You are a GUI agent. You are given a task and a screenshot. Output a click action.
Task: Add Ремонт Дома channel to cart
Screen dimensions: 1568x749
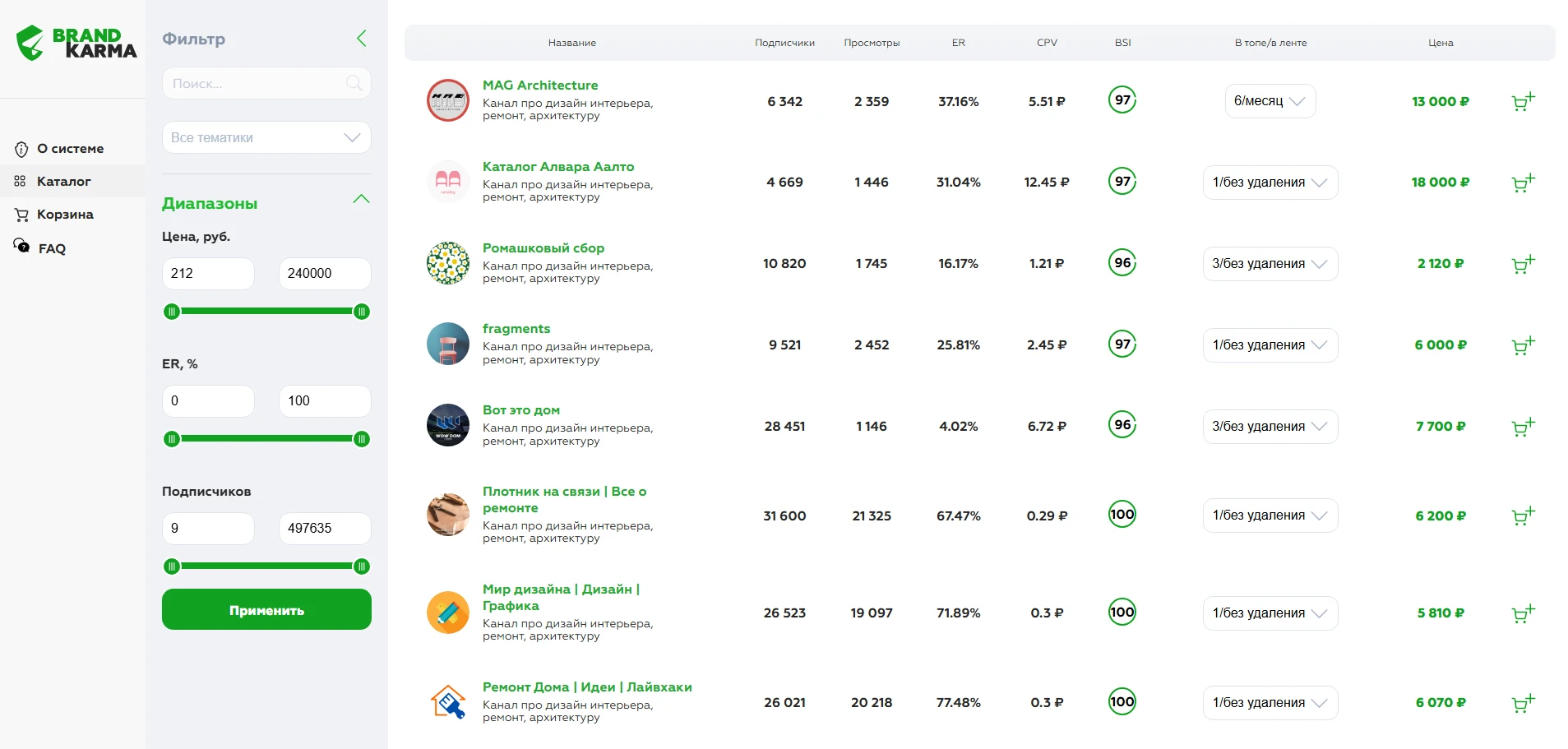(x=1524, y=703)
